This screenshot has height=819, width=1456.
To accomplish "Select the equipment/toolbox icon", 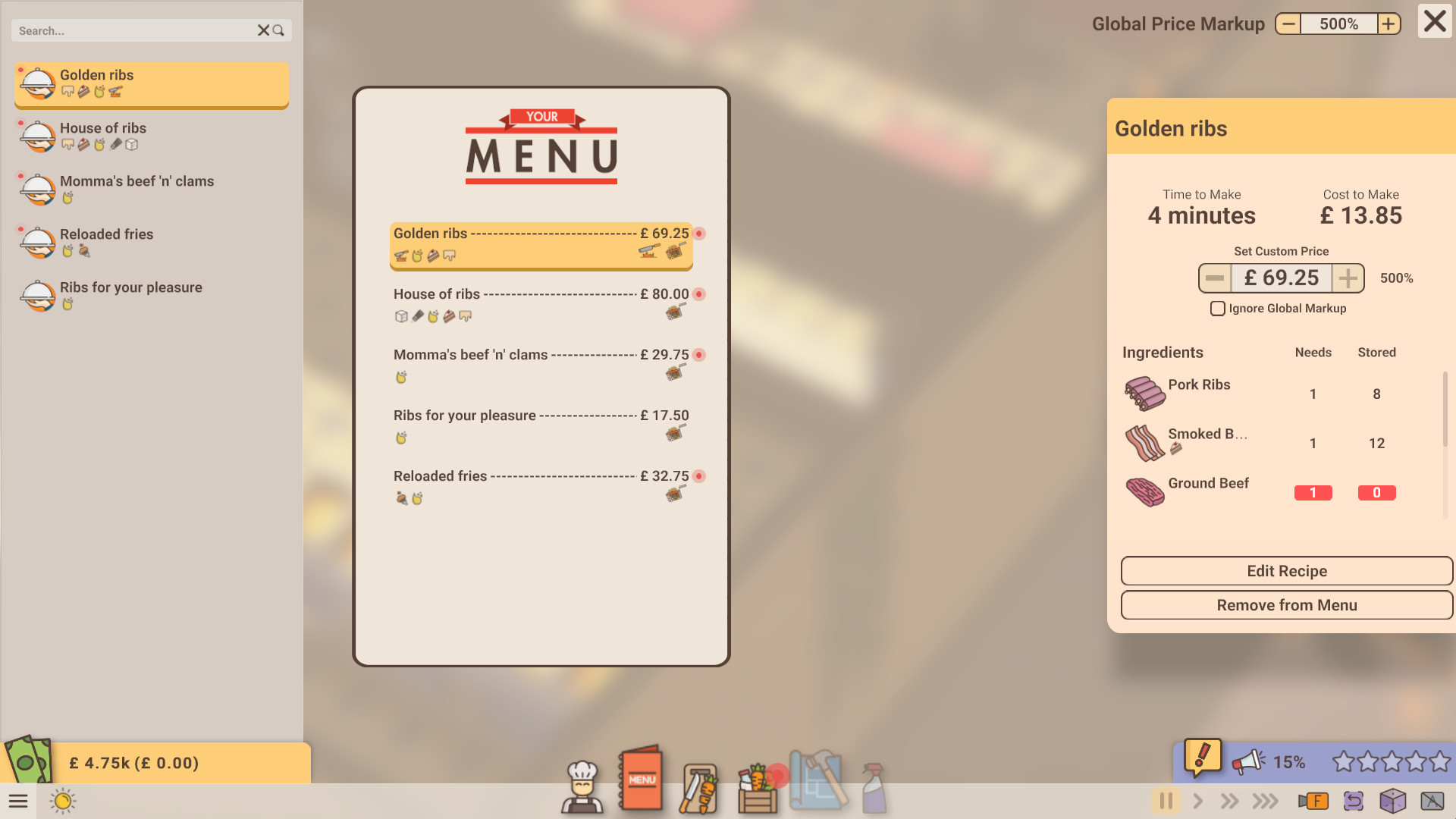I will (x=819, y=780).
